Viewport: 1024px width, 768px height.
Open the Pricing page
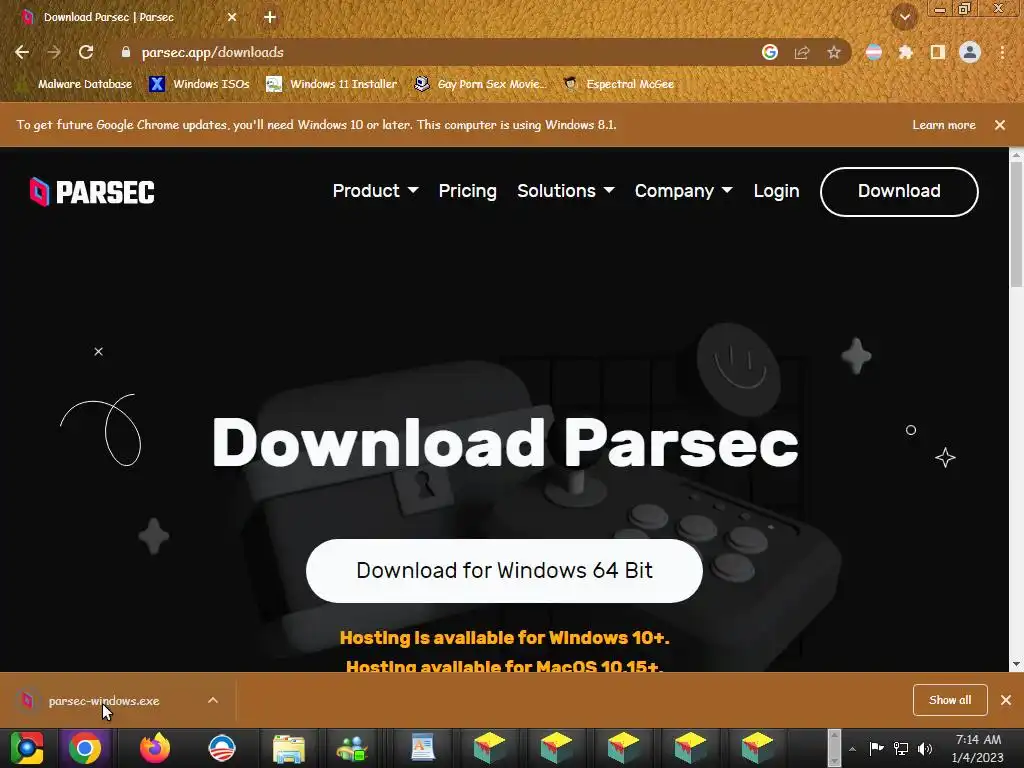[468, 191]
